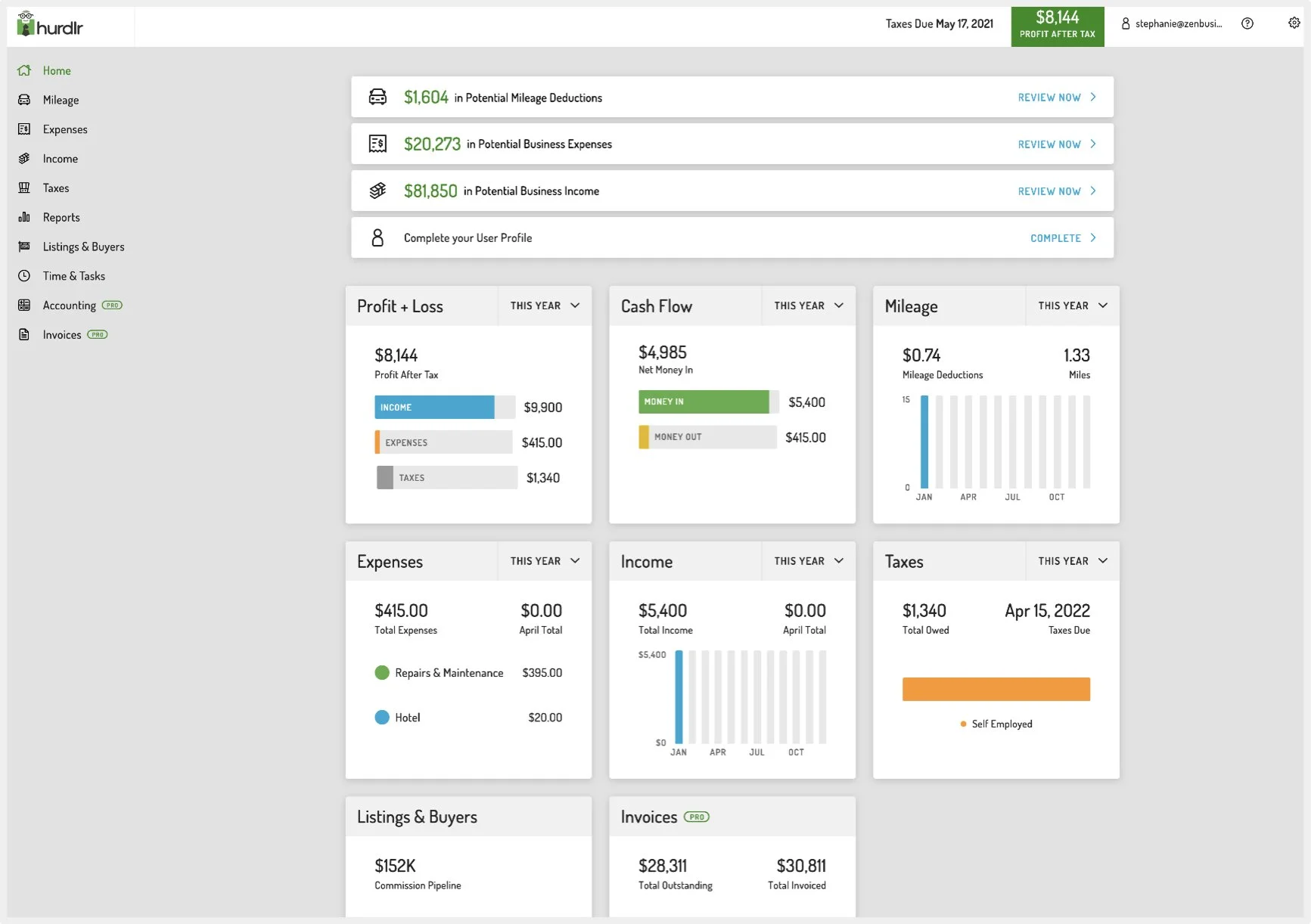Open Accounting Pro section
The width and height of the screenshot is (1311, 924).
tap(82, 305)
